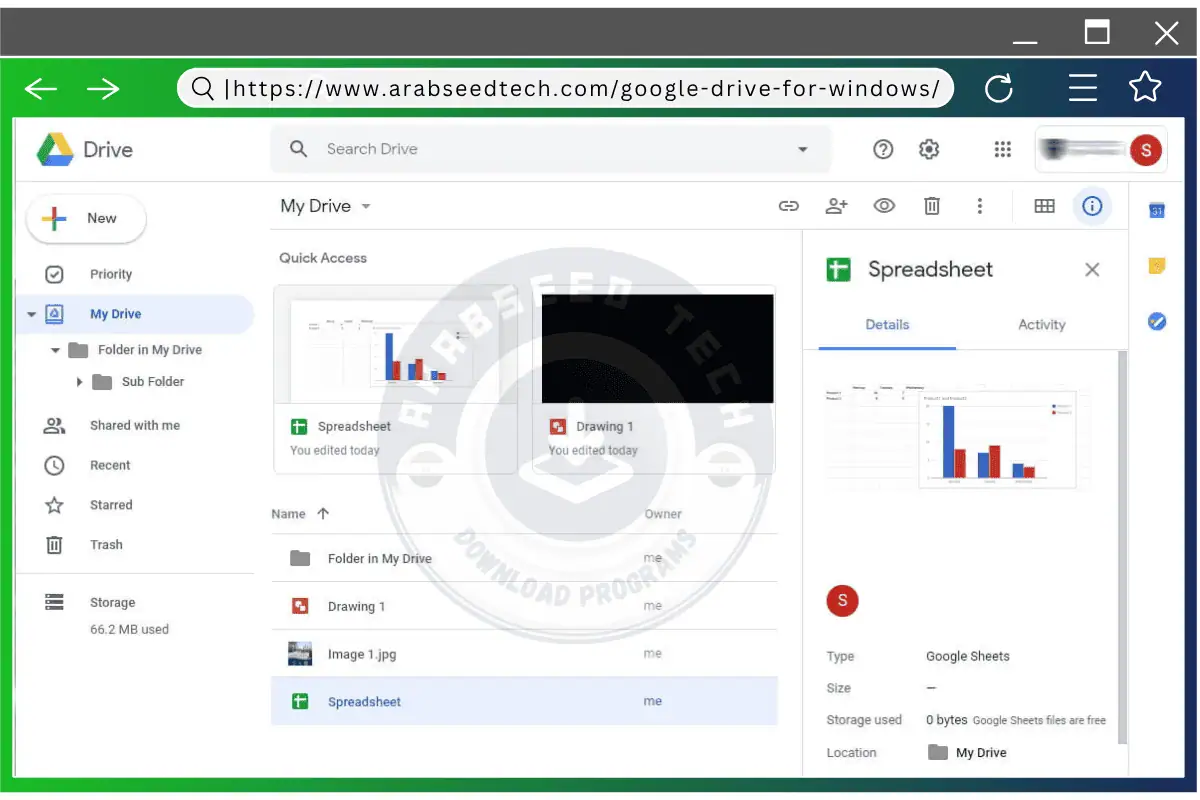Viewport: 1200px width, 800px height.
Task: Click the Remove trash icon in toolbar
Action: click(x=931, y=206)
